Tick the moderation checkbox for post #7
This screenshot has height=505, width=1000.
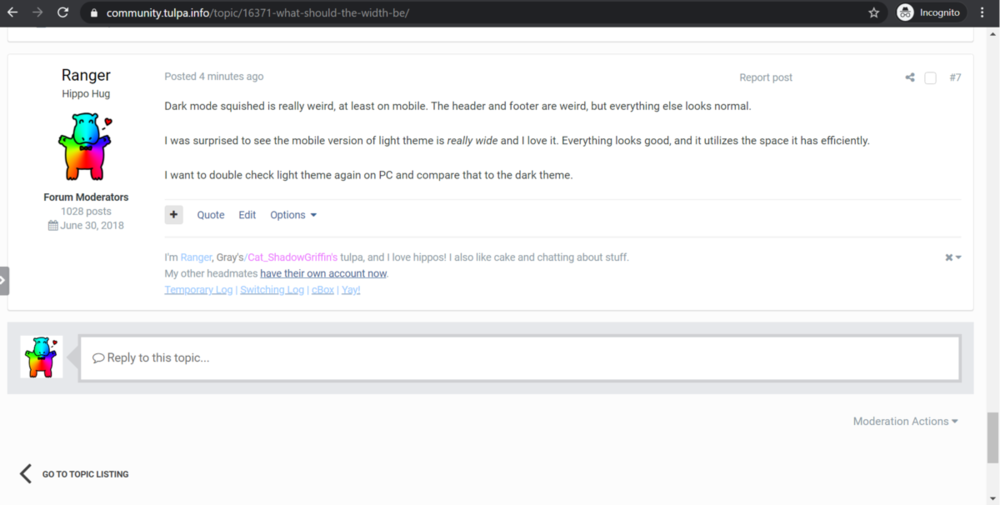coord(930,78)
